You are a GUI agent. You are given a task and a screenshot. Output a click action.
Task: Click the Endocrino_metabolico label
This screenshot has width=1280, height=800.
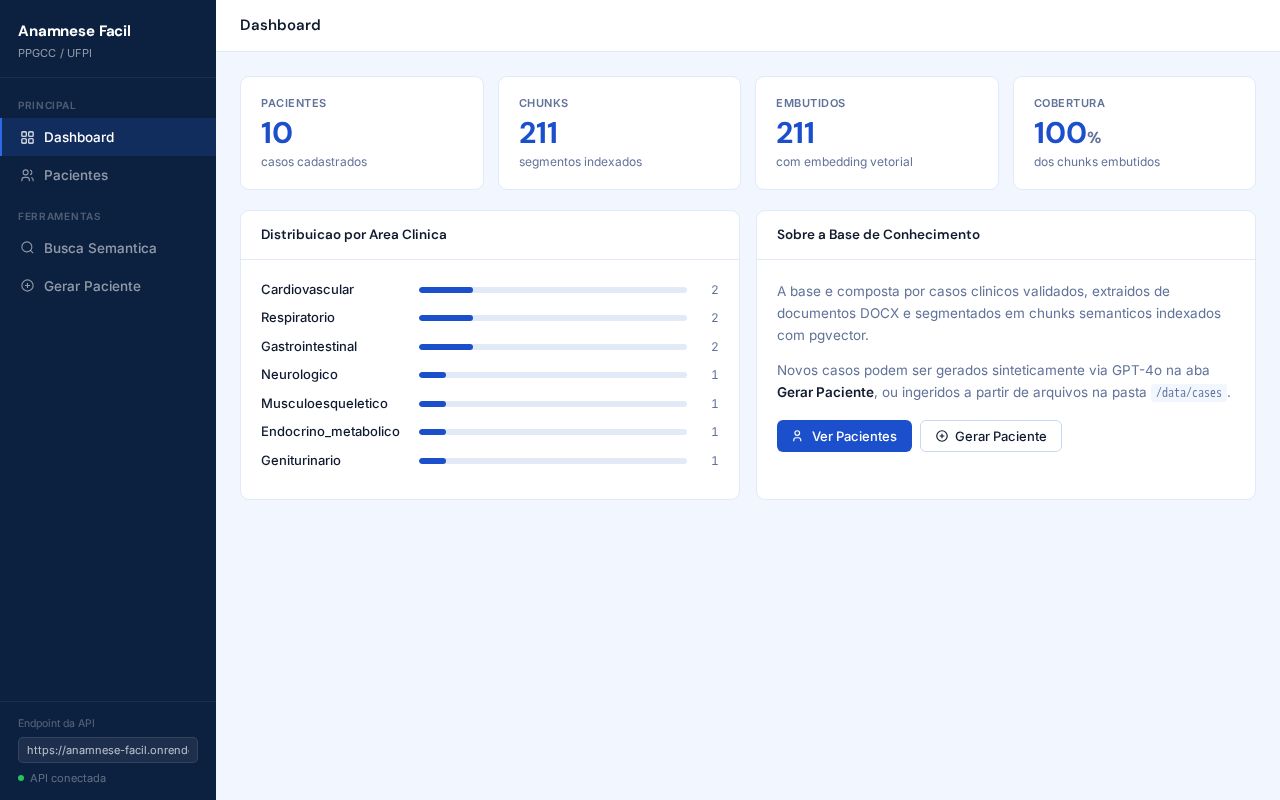point(330,431)
